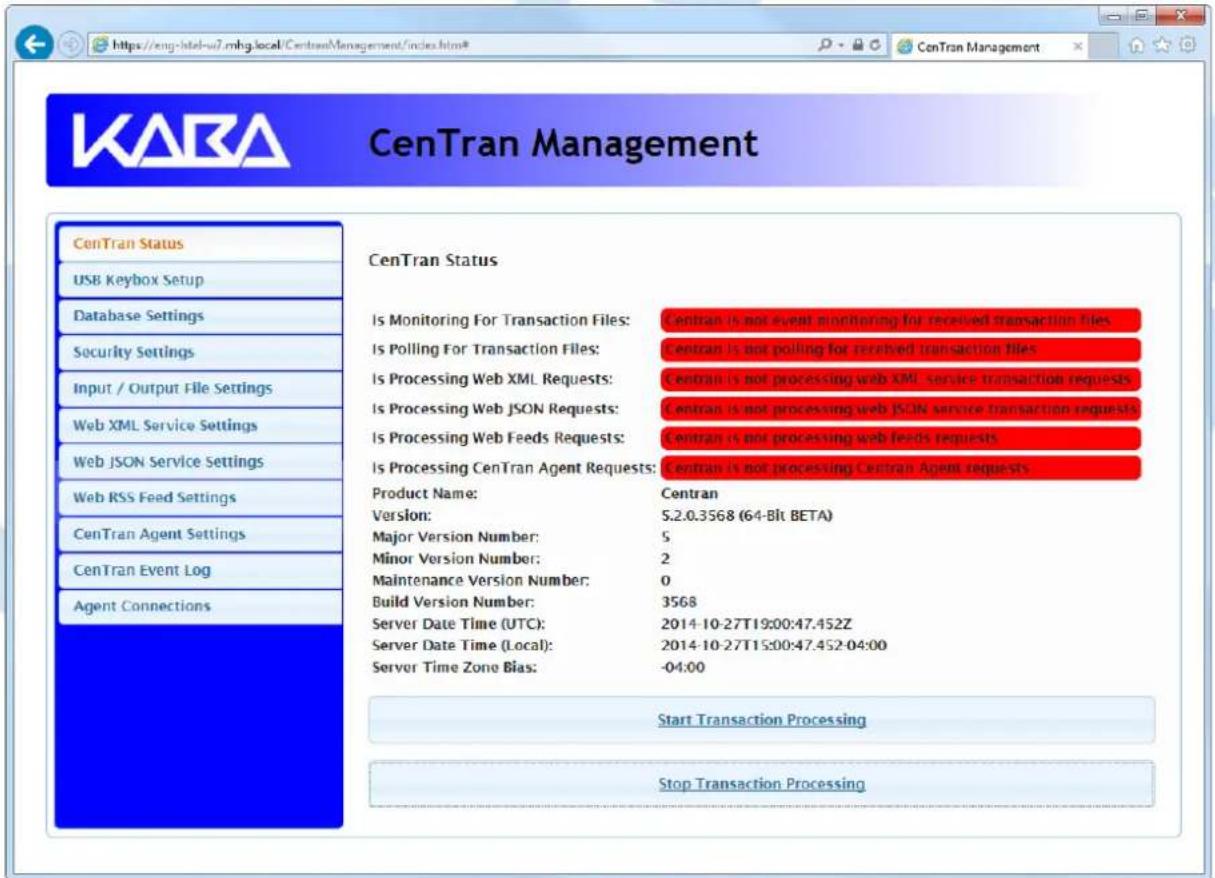This screenshot has height=878, width=1215.
Task: Click the red web XML service status message
Action: point(900,380)
